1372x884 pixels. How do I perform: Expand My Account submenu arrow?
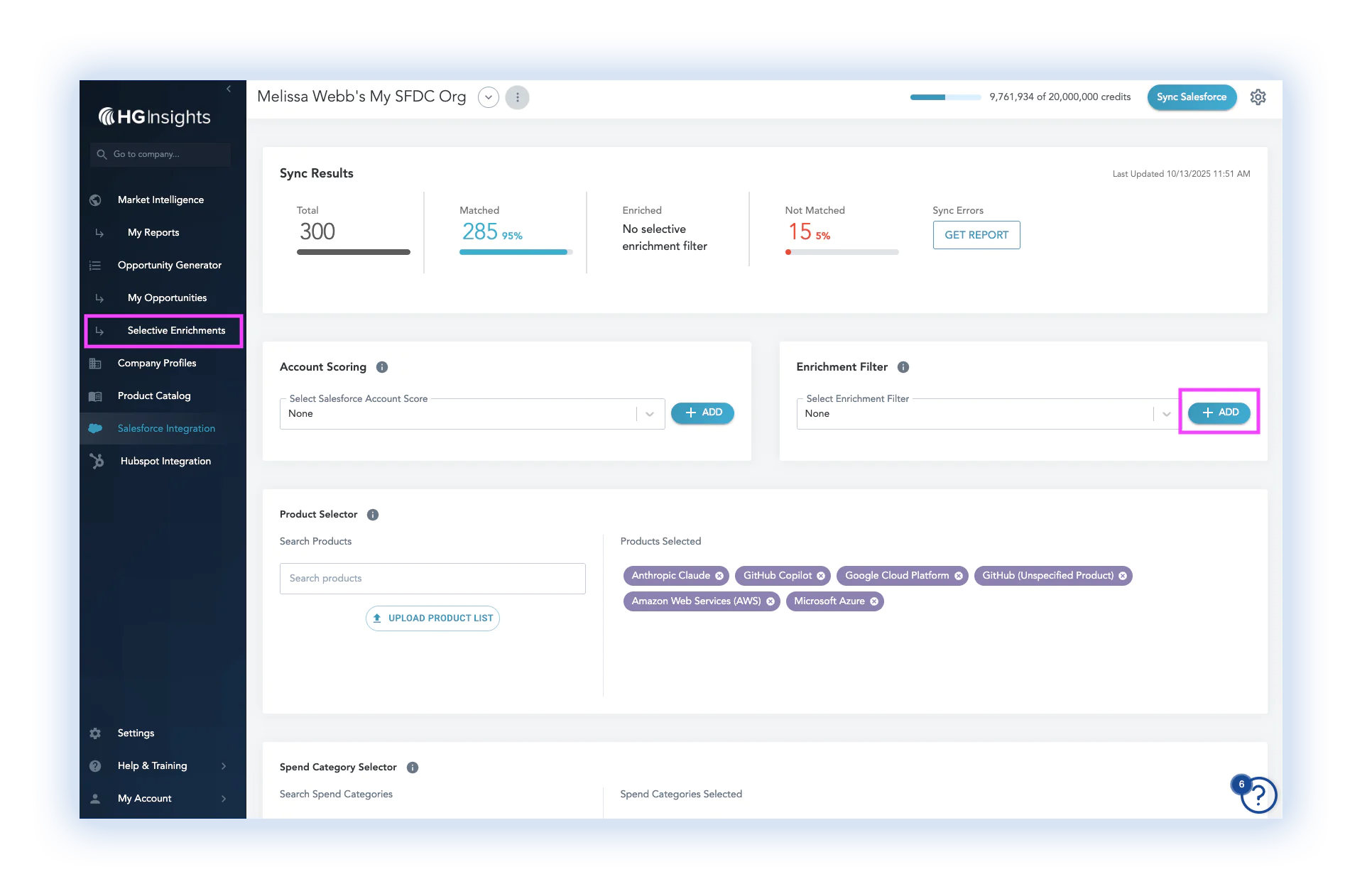point(224,799)
